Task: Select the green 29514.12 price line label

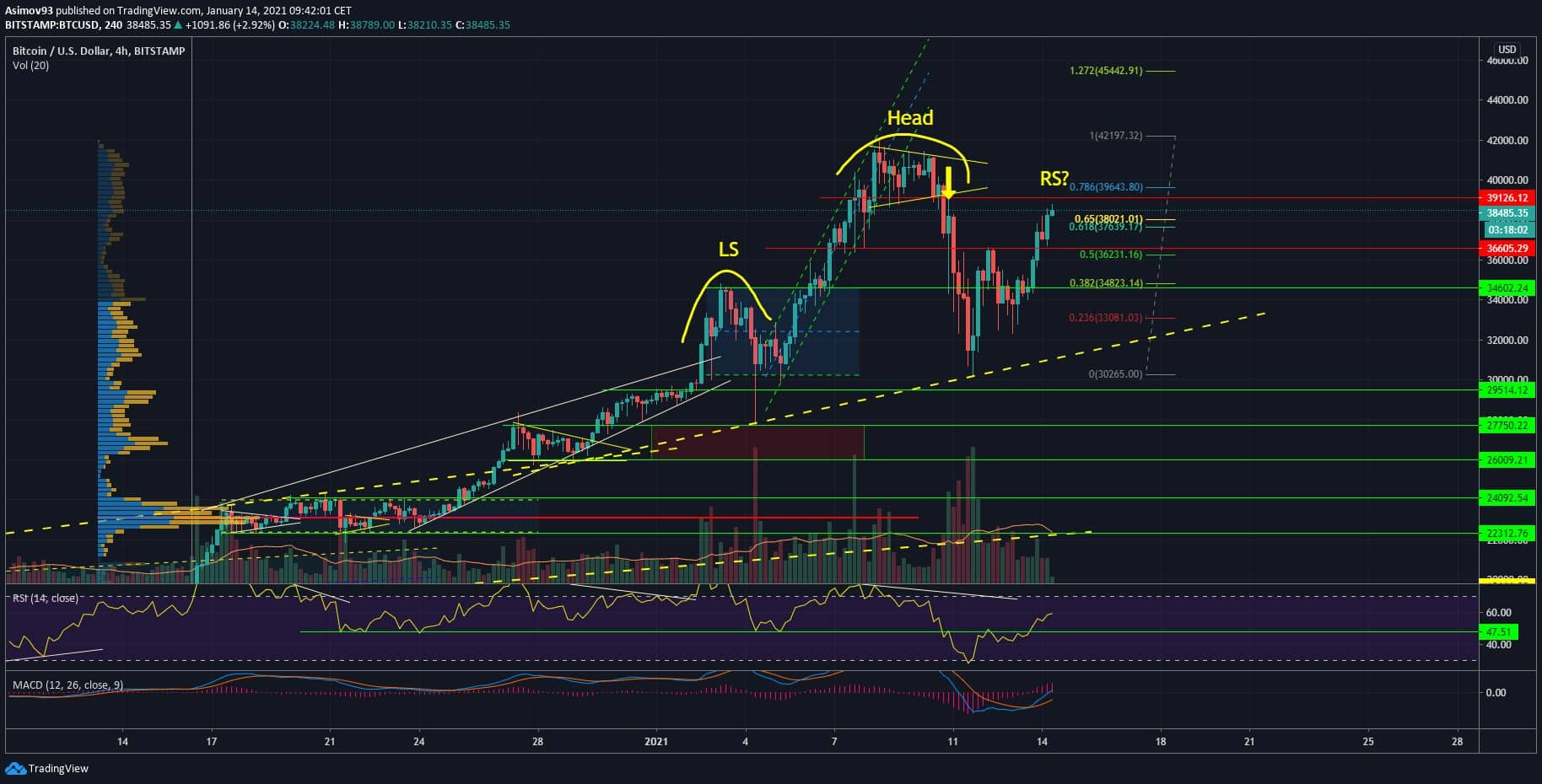Action: pyautogui.click(x=1507, y=390)
